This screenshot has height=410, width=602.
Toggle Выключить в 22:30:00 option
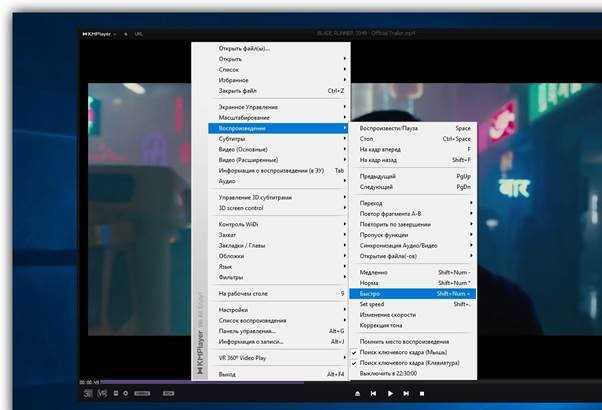point(413,374)
